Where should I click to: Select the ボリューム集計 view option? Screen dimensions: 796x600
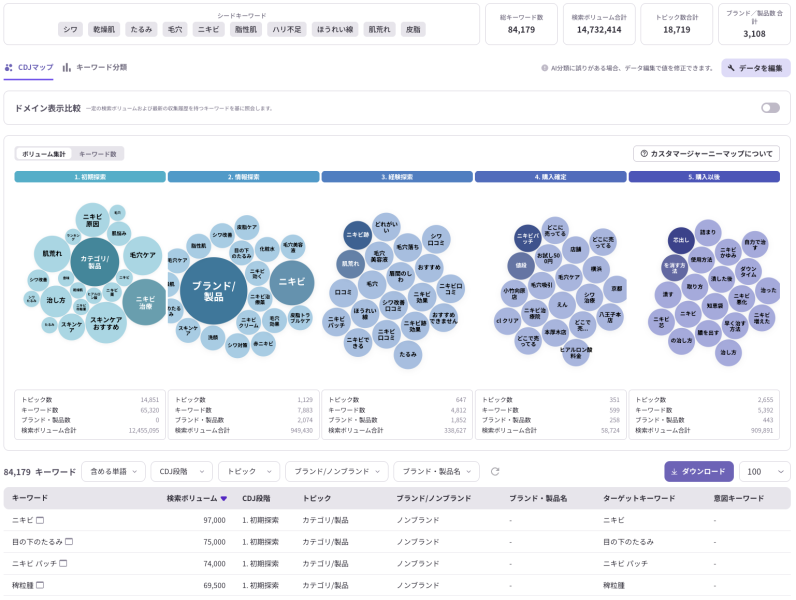[44, 154]
